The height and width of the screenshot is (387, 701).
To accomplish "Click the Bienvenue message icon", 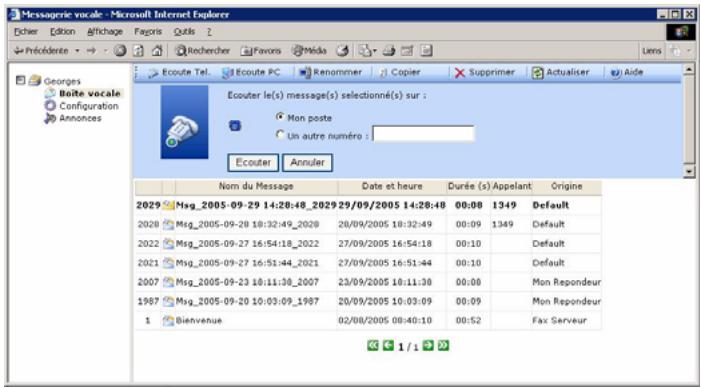I will [x=168, y=320].
